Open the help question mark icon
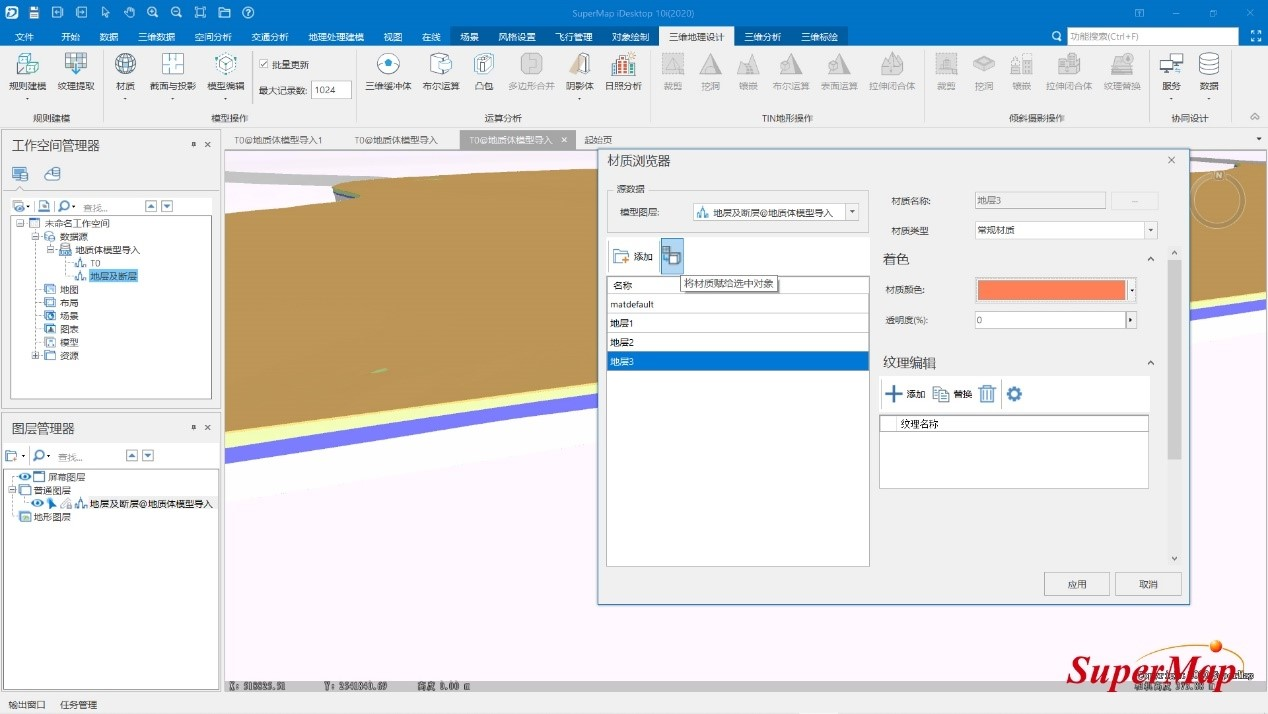The height and width of the screenshot is (714, 1268). coord(248,12)
